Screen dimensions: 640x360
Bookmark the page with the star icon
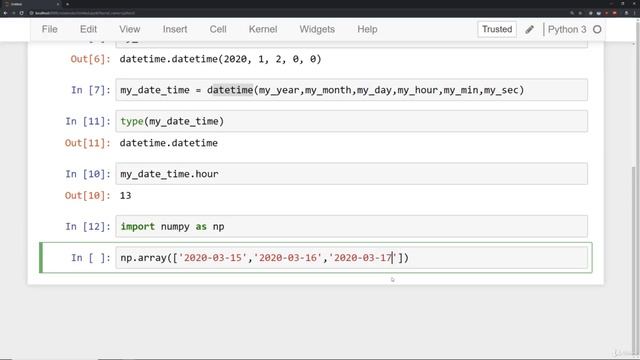click(x=580, y=13)
